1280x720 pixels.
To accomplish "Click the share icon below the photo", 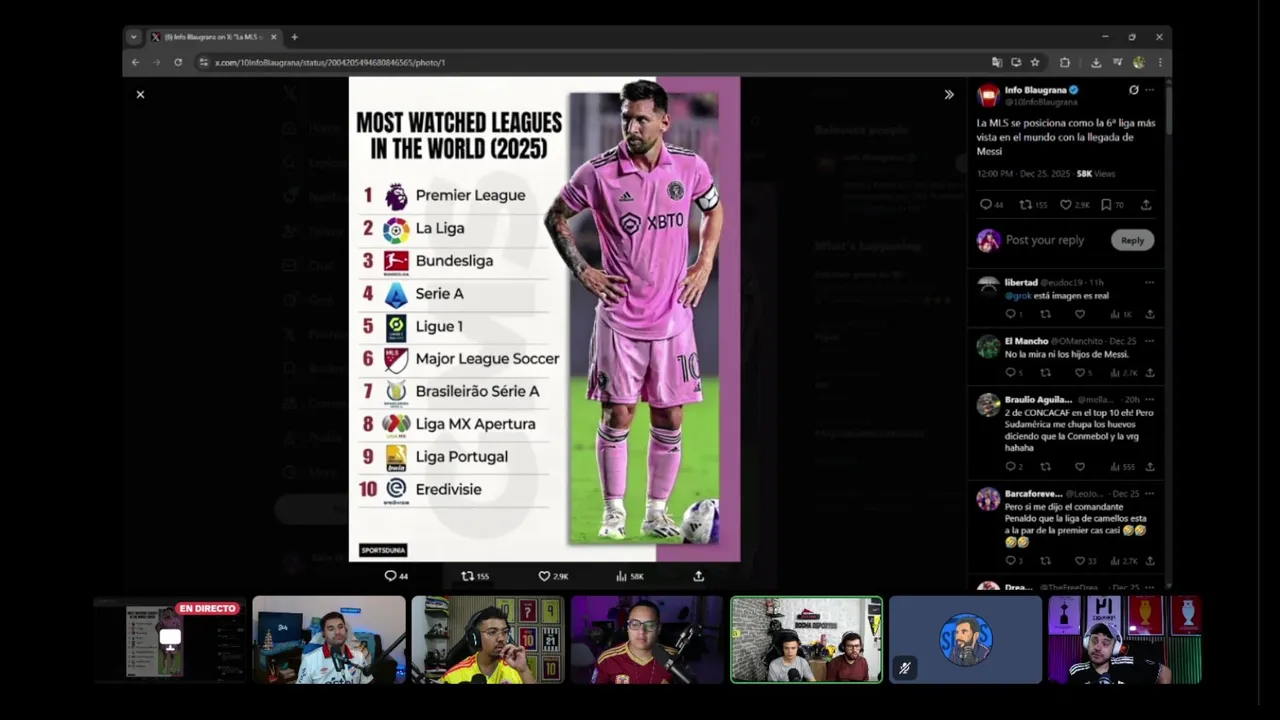I will click(x=699, y=576).
